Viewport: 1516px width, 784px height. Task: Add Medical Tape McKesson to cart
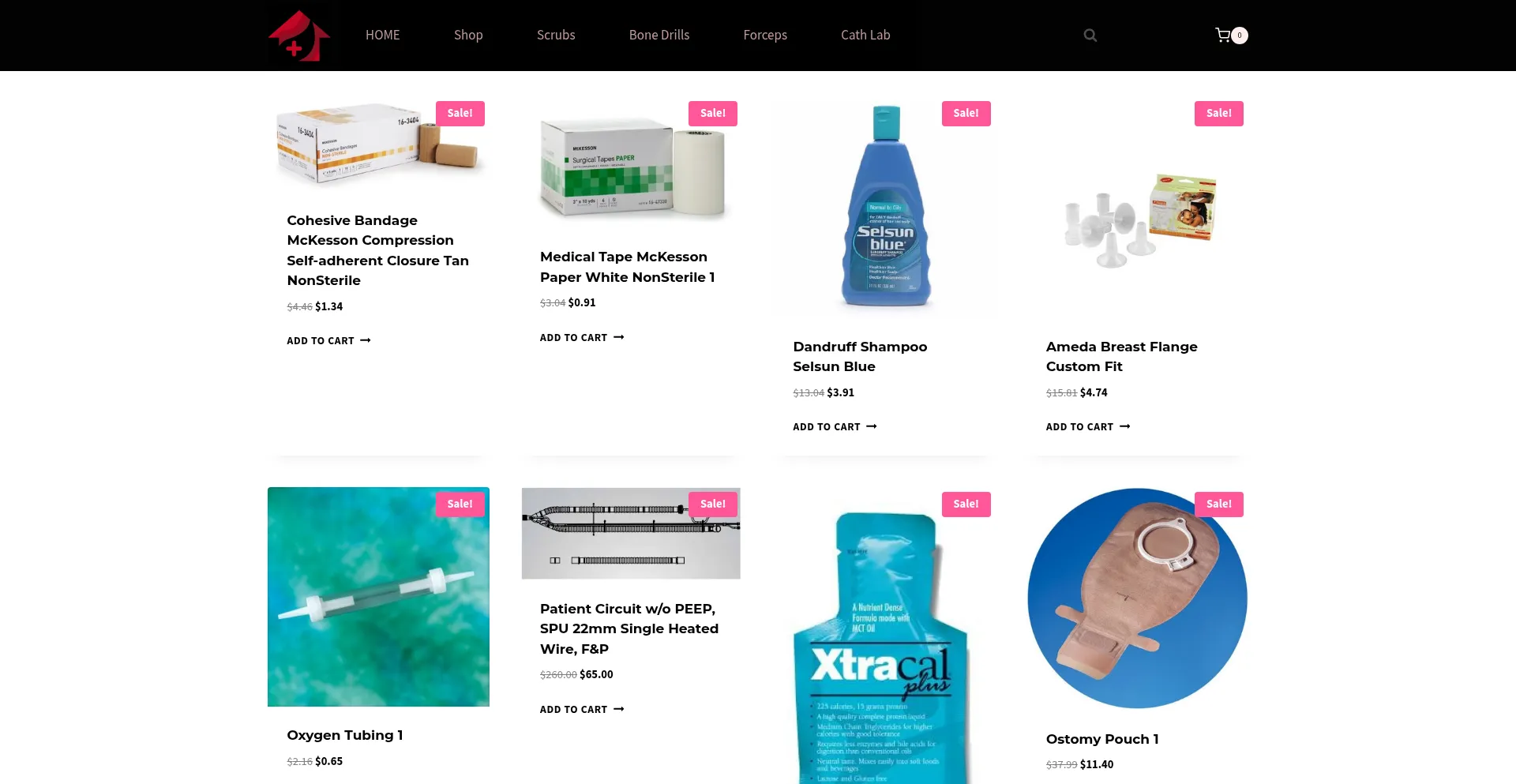[582, 338]
